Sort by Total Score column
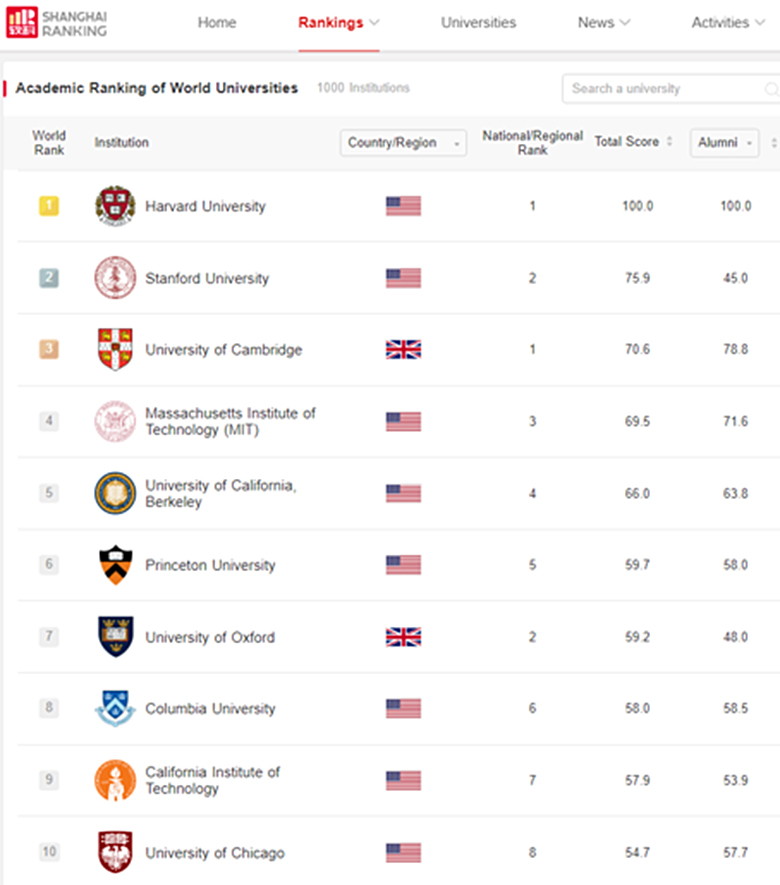This screenshot has height=885, width=780. pyautogui.click(x=633, y=142)
